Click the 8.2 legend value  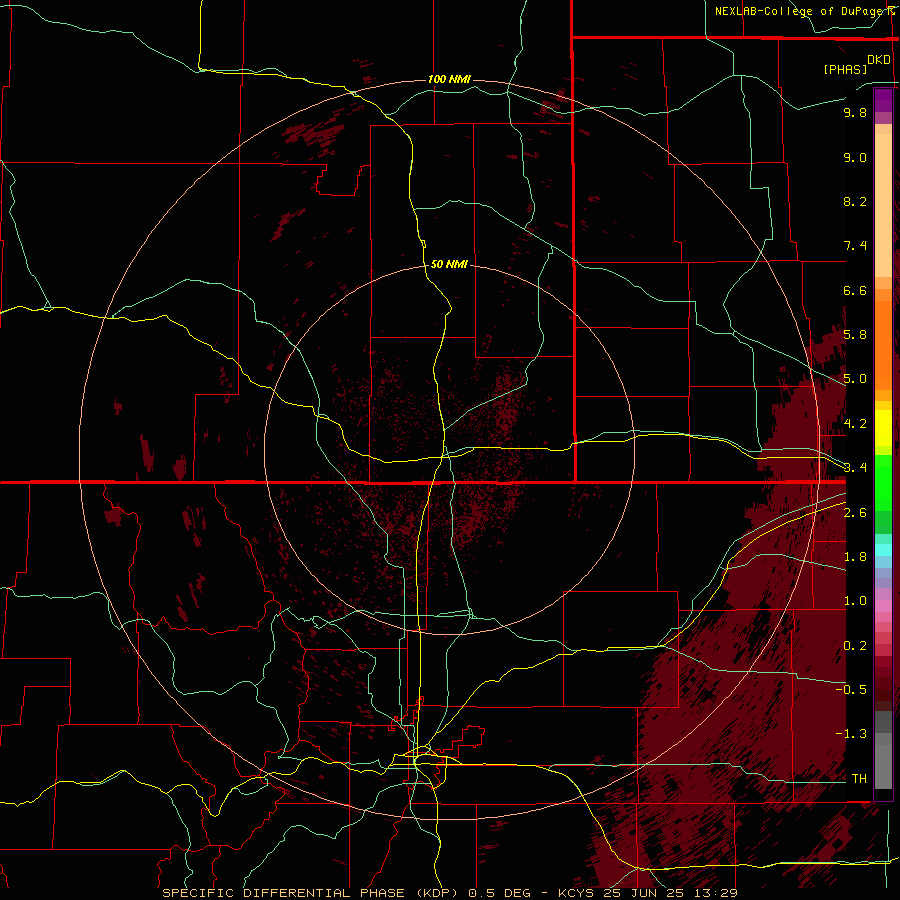(x=855, y=201)
